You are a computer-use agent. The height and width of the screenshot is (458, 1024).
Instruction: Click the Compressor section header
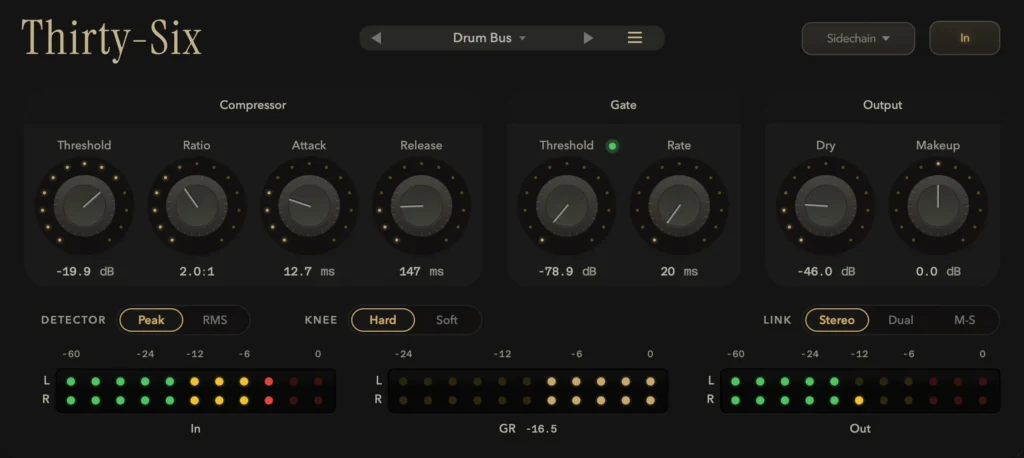[253, 105]
